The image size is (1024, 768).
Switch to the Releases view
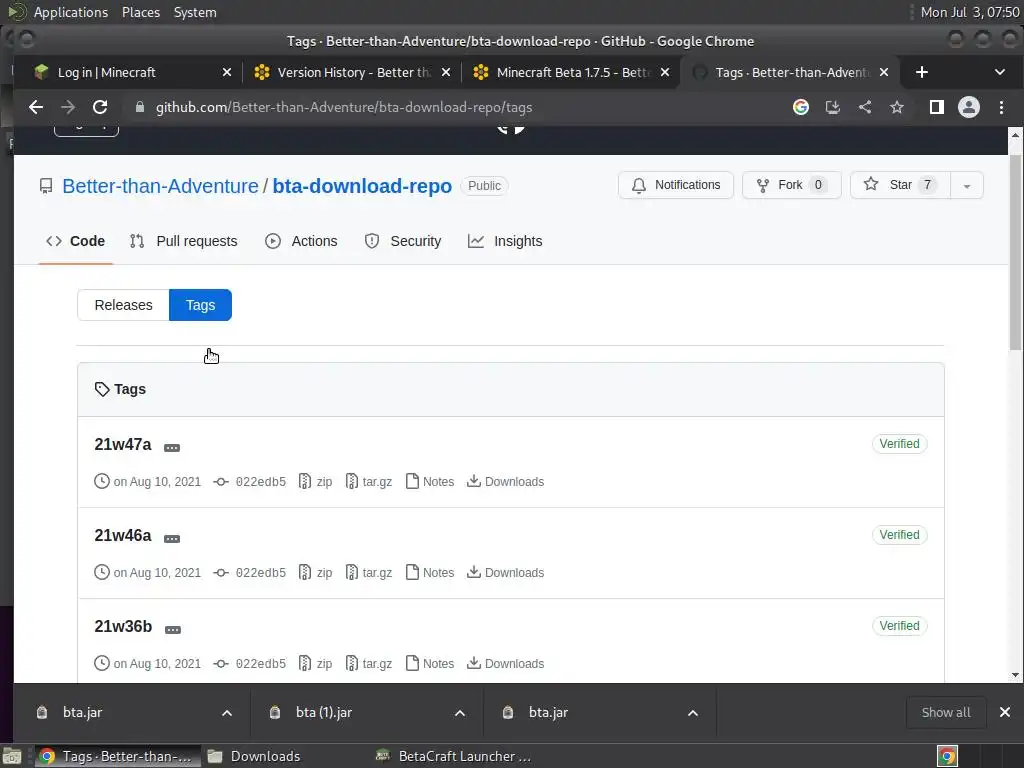tap(123, 305)
